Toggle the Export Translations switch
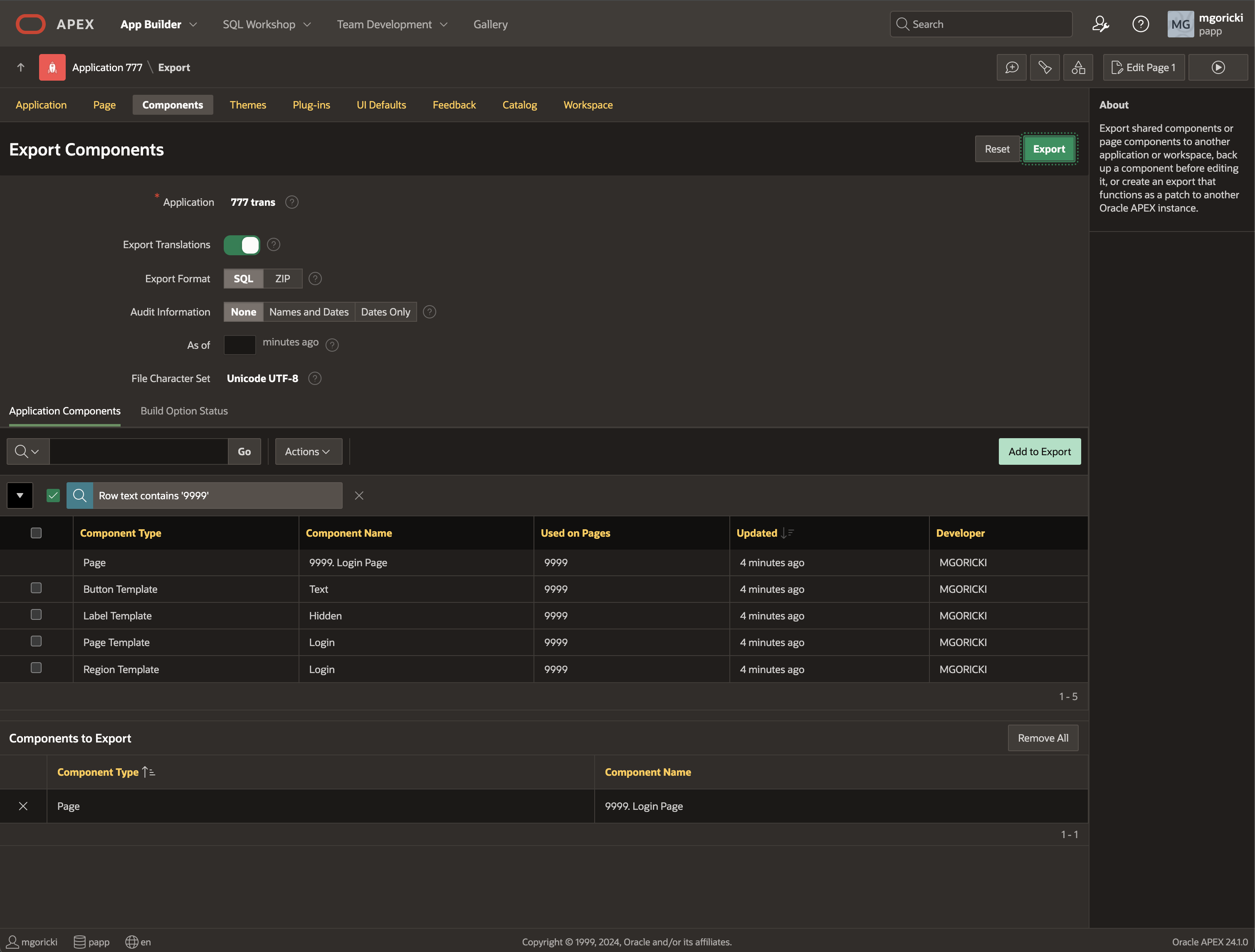 [x=242, y=244]
